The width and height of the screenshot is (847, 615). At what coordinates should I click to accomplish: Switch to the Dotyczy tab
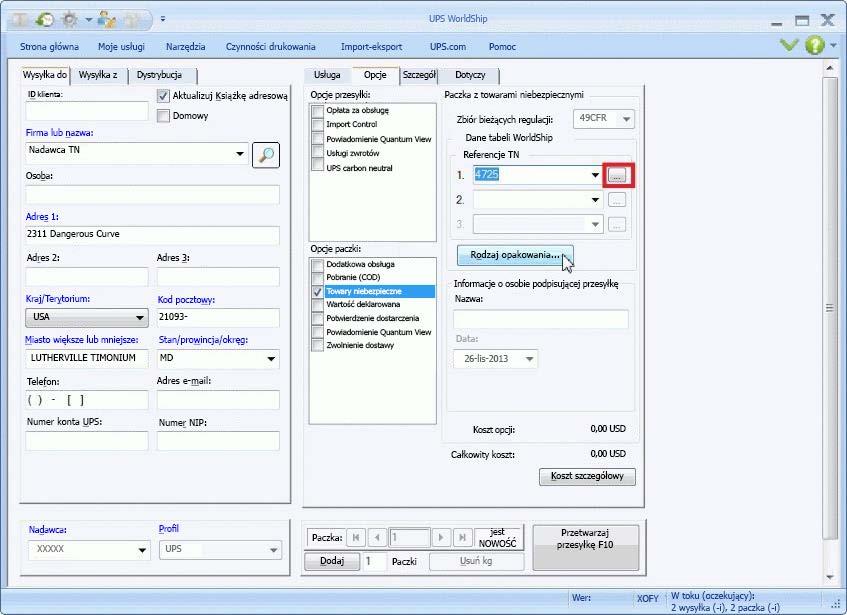tap(470, 75)
